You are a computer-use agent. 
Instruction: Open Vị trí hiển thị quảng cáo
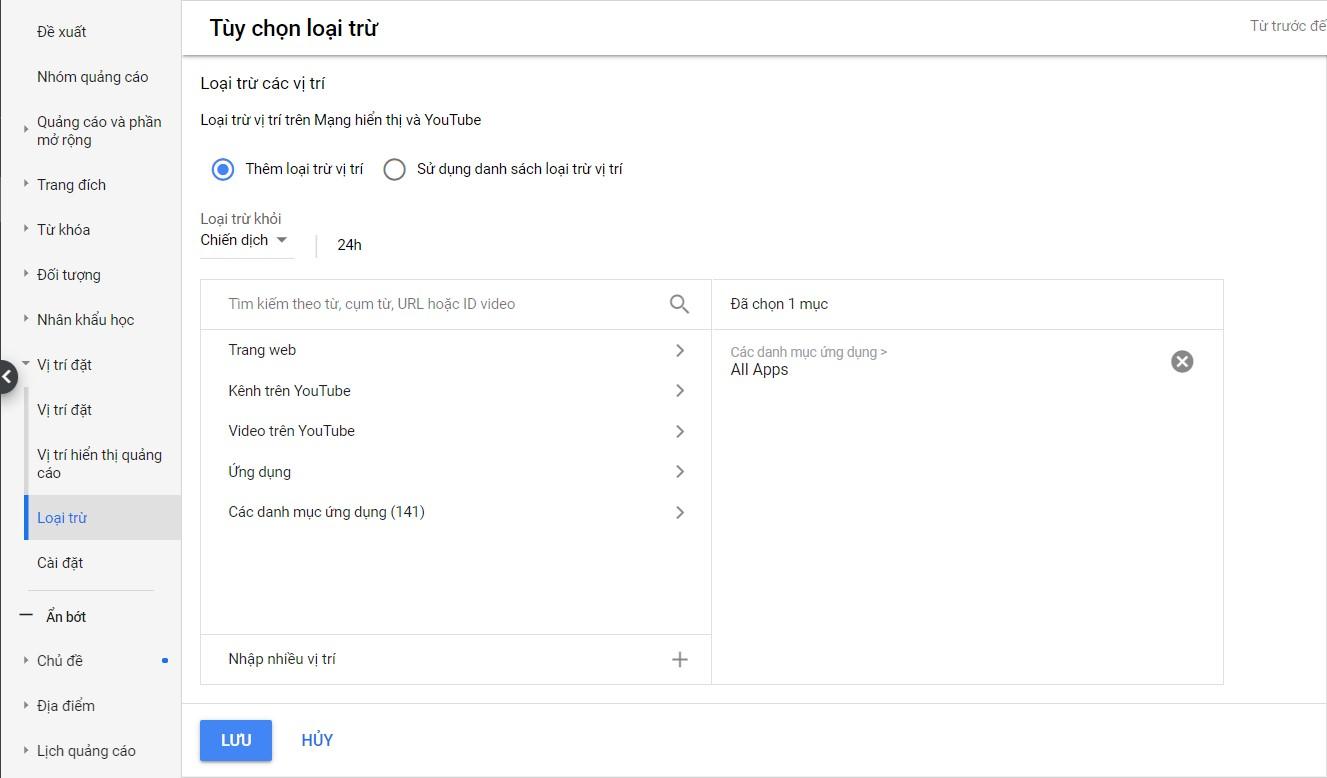pos(99,464)
